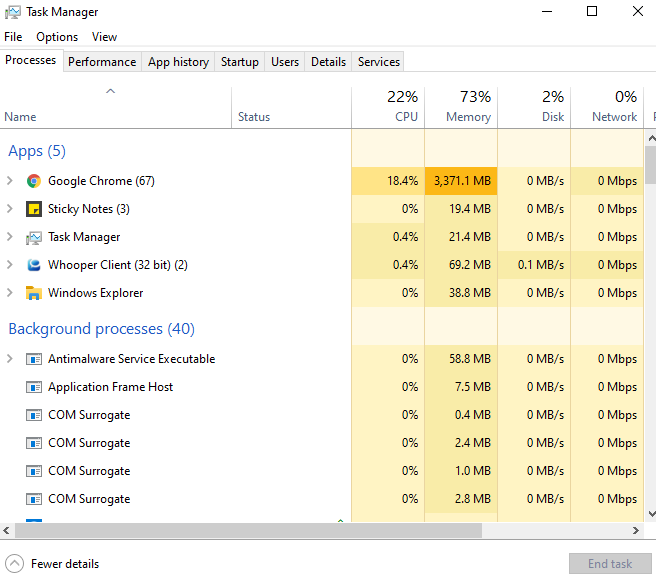Expand the Google Chrome process group
The image size is (656, 582).
pos(10,181)
